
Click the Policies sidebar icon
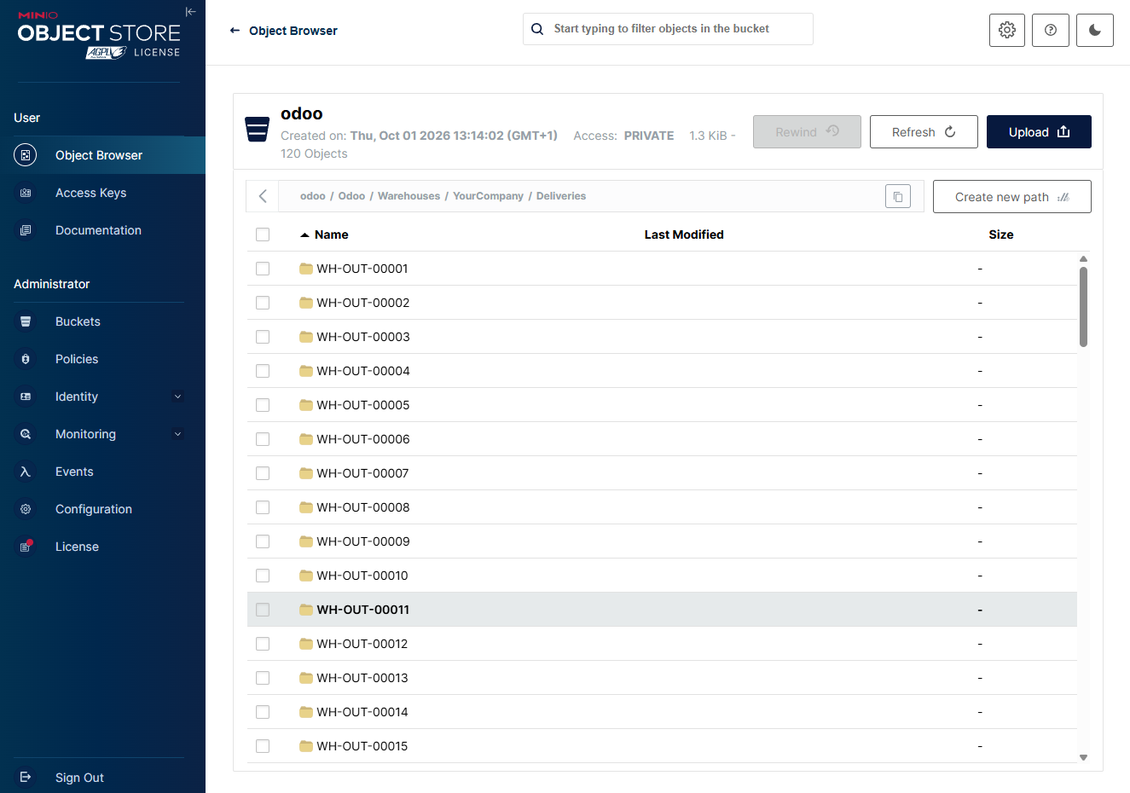point(25,359)
